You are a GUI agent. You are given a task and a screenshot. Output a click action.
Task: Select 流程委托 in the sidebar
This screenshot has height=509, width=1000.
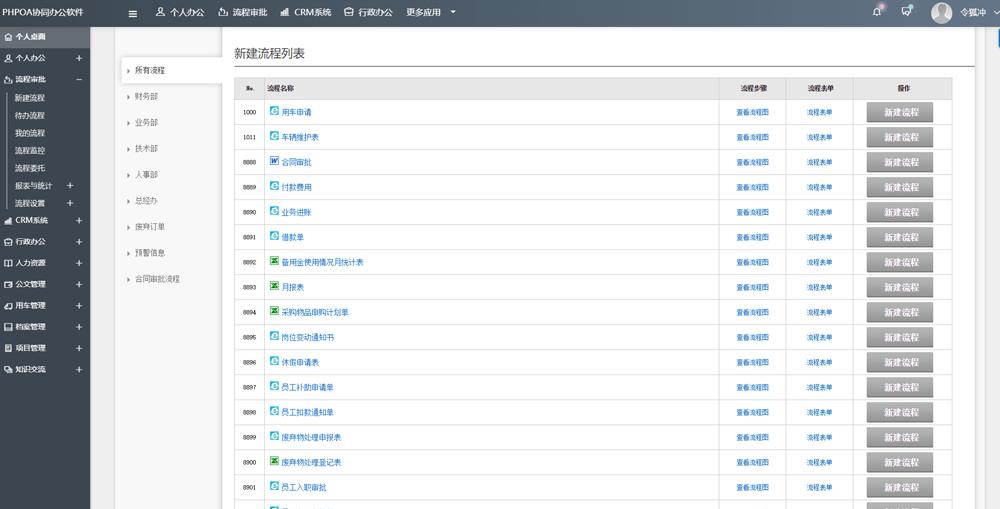(x=30, y=168)
